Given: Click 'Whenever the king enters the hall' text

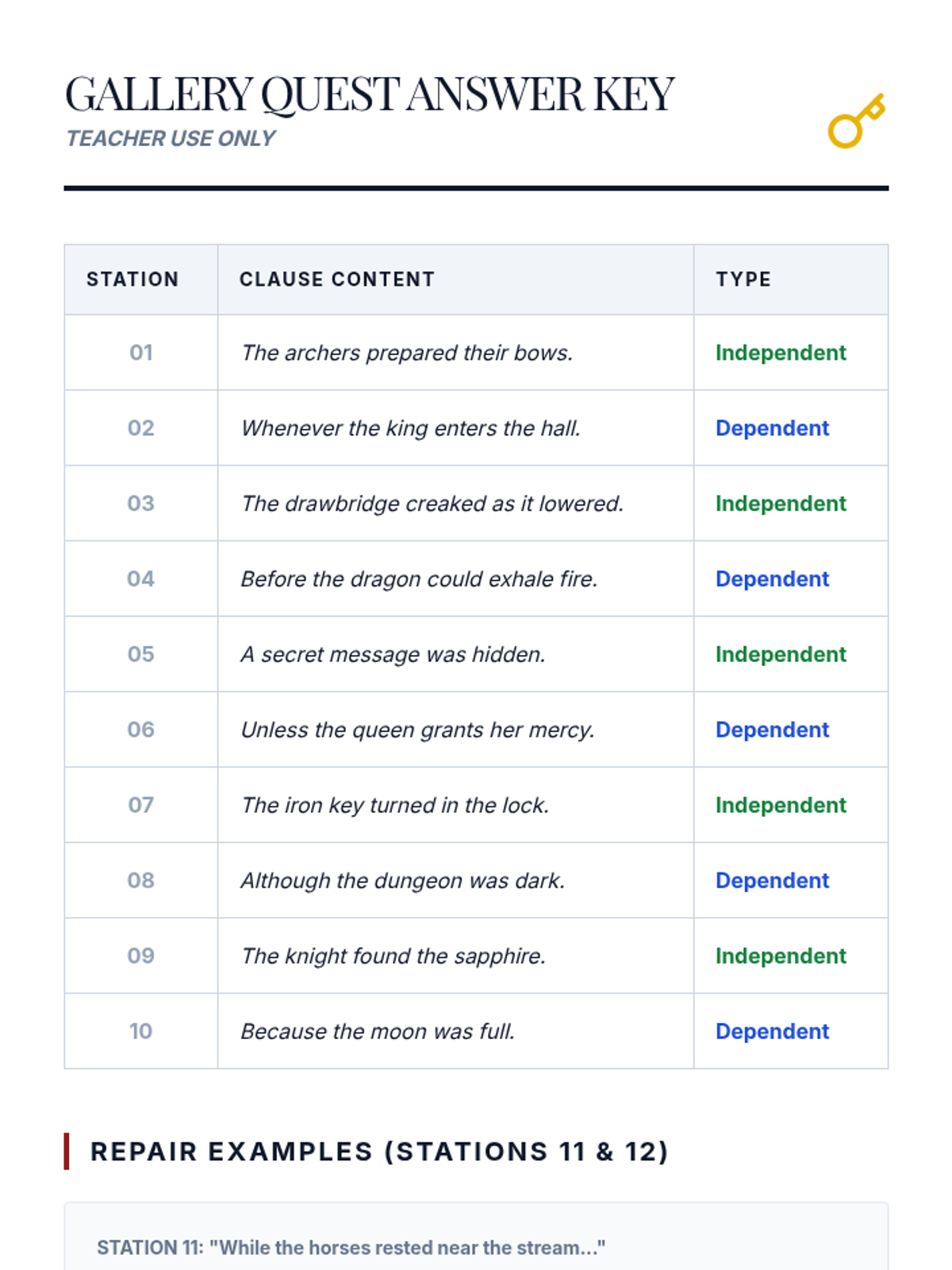Looking at the screenshot, I should (x=411, y=428).
